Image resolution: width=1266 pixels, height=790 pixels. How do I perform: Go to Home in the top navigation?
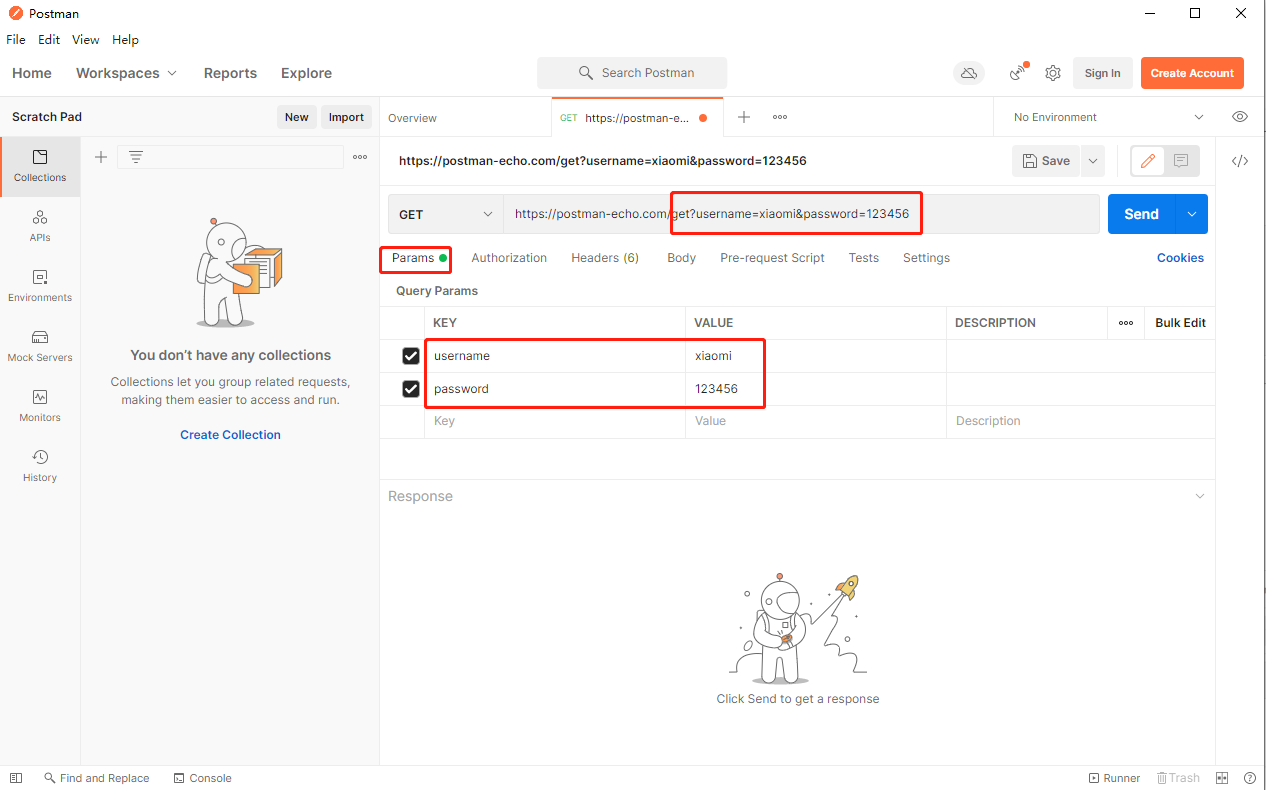(x=32, y=73)
